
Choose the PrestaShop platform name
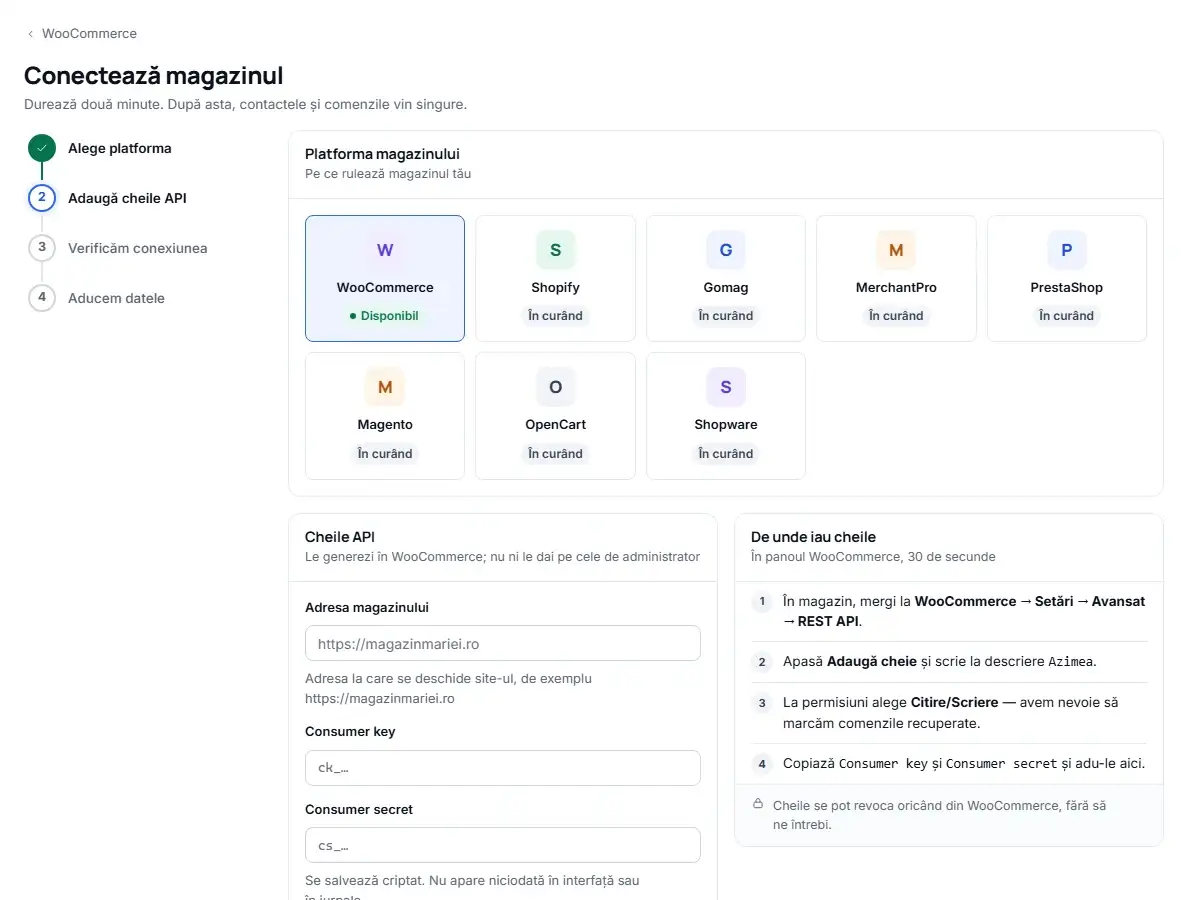(1067, 288)
